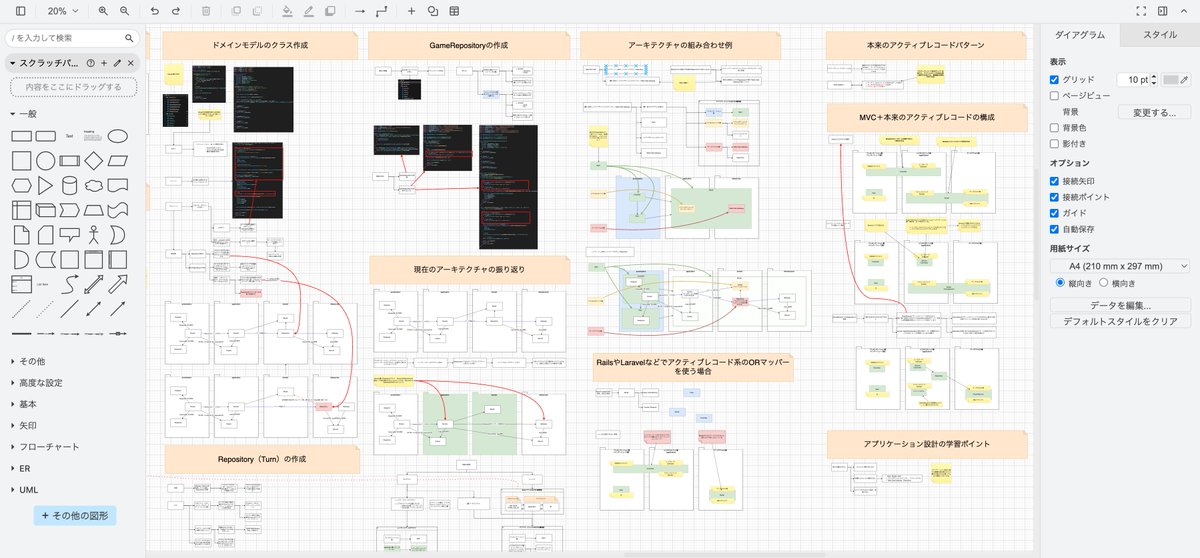Screen dimensions: 1200x558
Task: Redo the last action
Action: click(176, 11)
